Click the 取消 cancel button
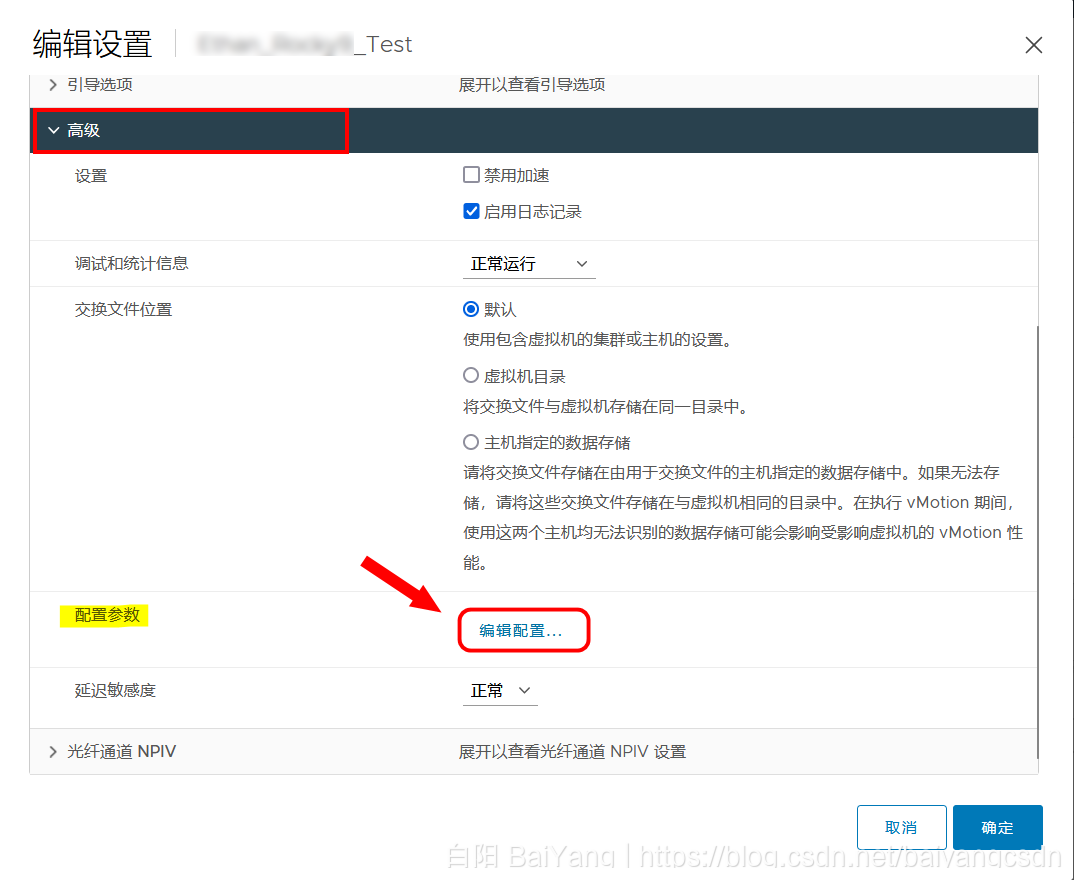Screen dimensions: 1074x880 901,827
